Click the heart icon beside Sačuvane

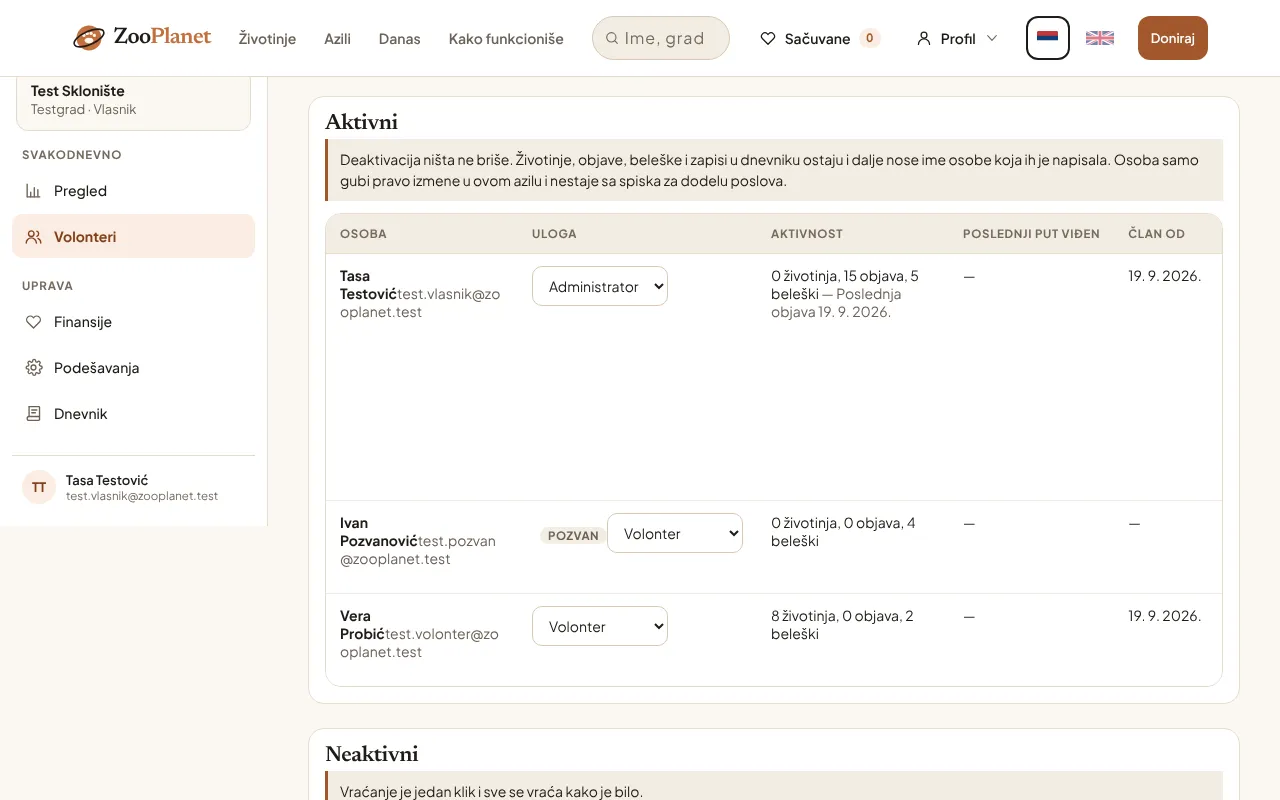768,39
